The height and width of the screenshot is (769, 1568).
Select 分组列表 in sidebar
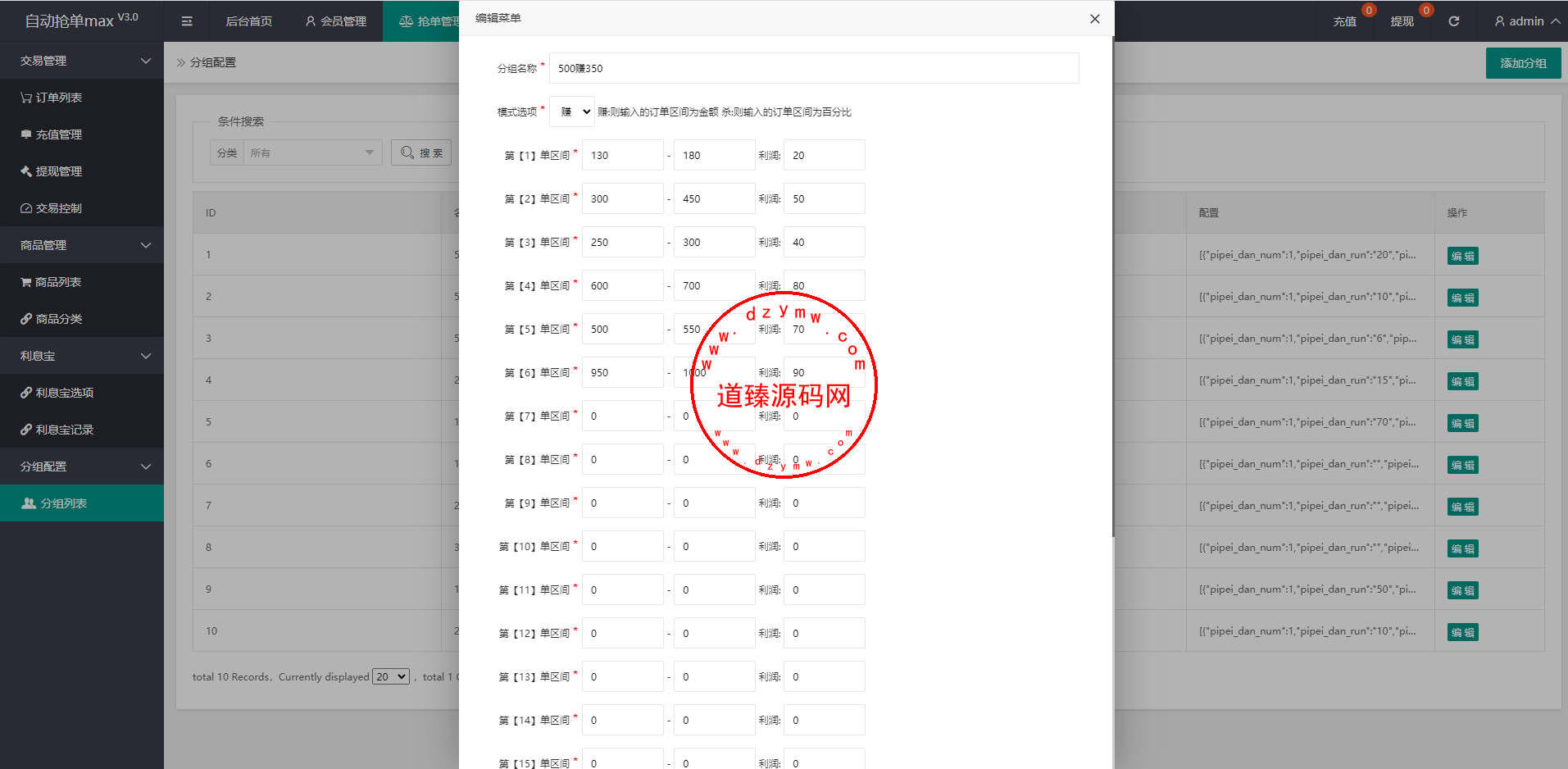coord(82,503)
